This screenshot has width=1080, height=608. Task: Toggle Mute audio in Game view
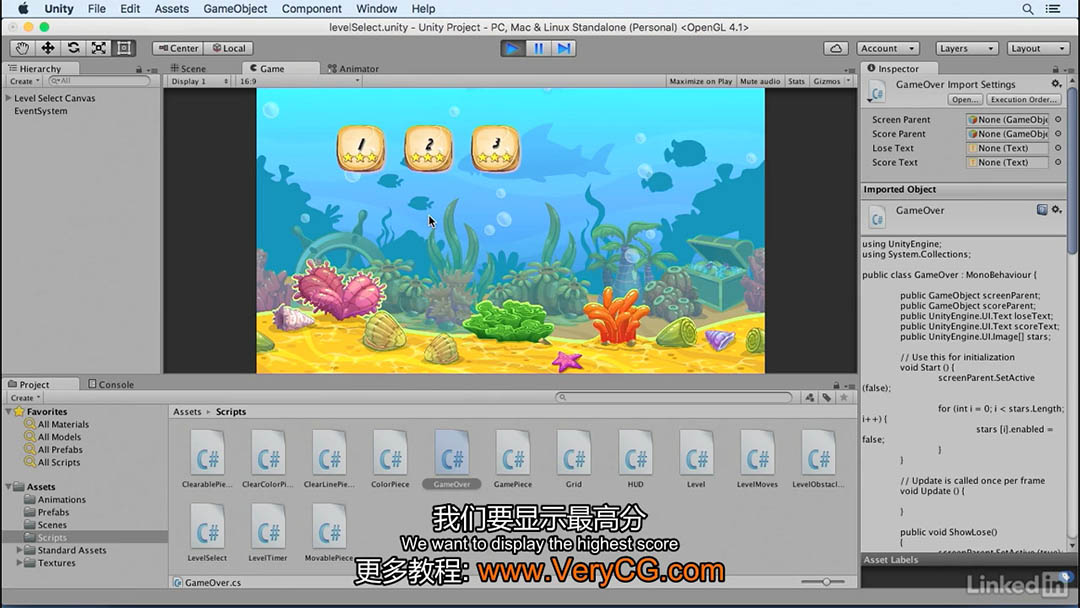tap(760, 81)
